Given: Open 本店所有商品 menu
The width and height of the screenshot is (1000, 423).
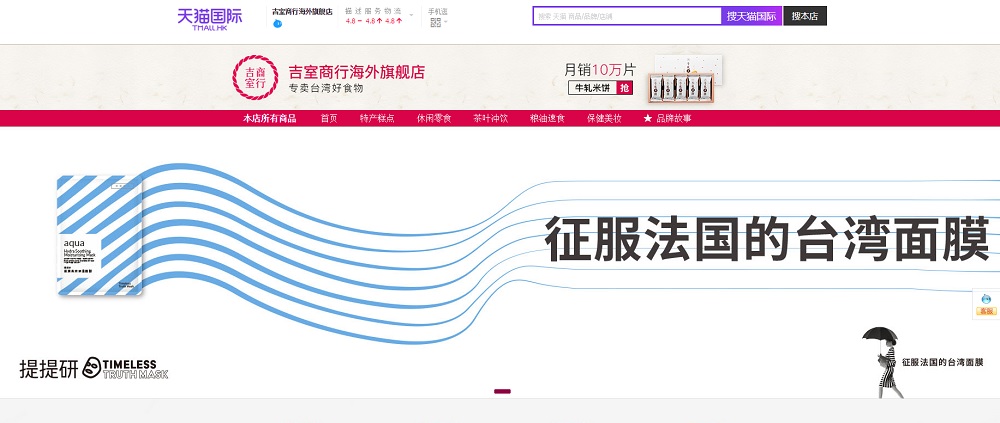Looking at the screenshot, I should 269,119.
